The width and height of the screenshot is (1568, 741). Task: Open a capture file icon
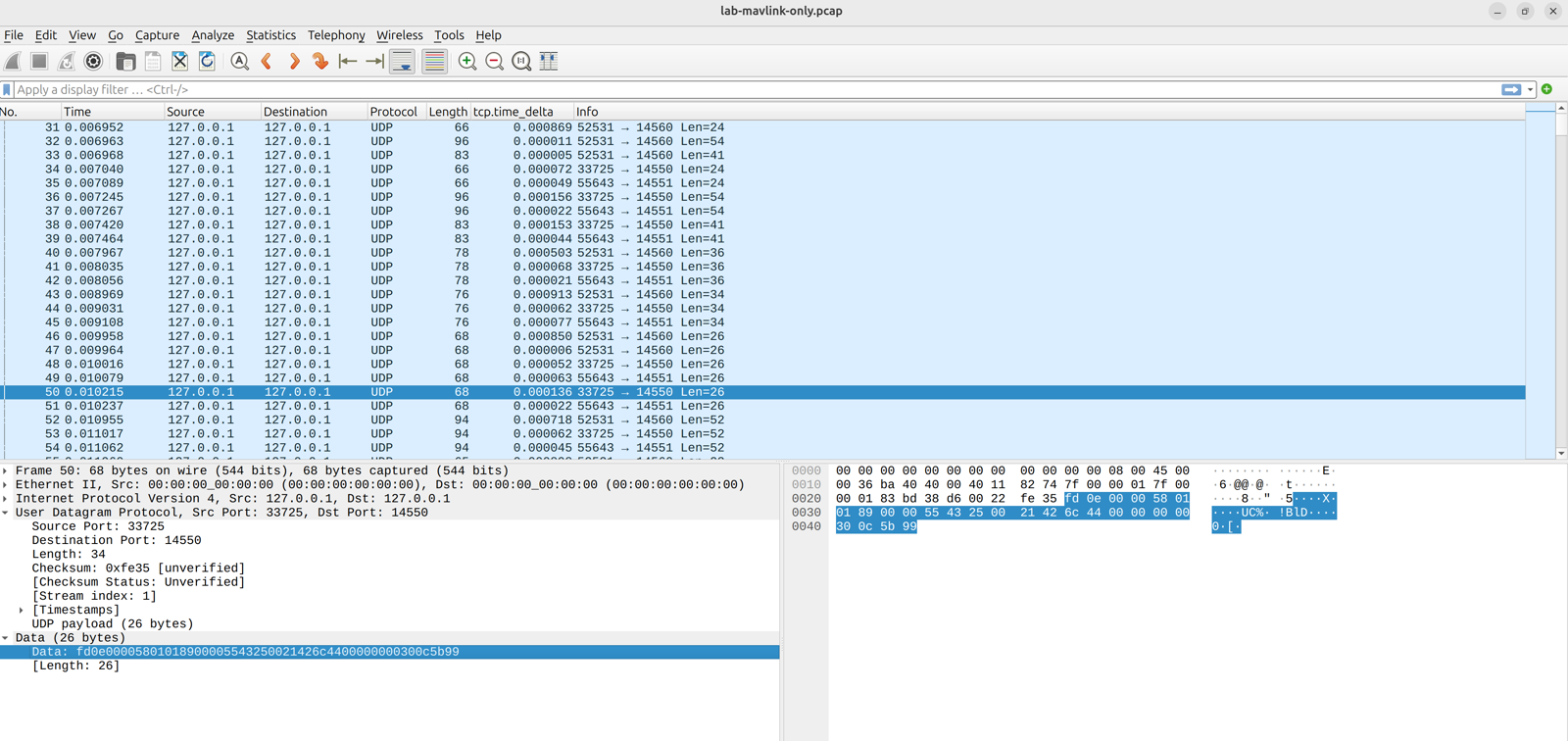point(125,61)
